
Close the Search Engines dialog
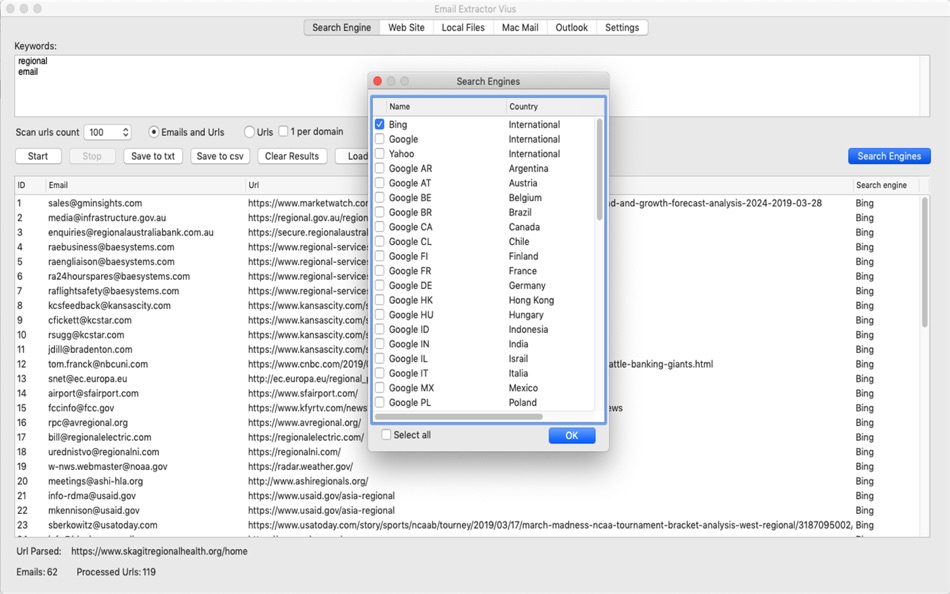tap(377, 81)
